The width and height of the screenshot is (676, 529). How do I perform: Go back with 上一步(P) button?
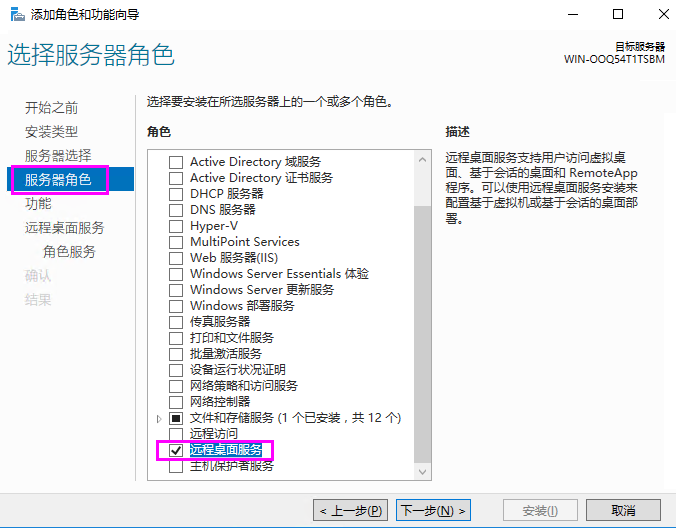click(350, 511)
